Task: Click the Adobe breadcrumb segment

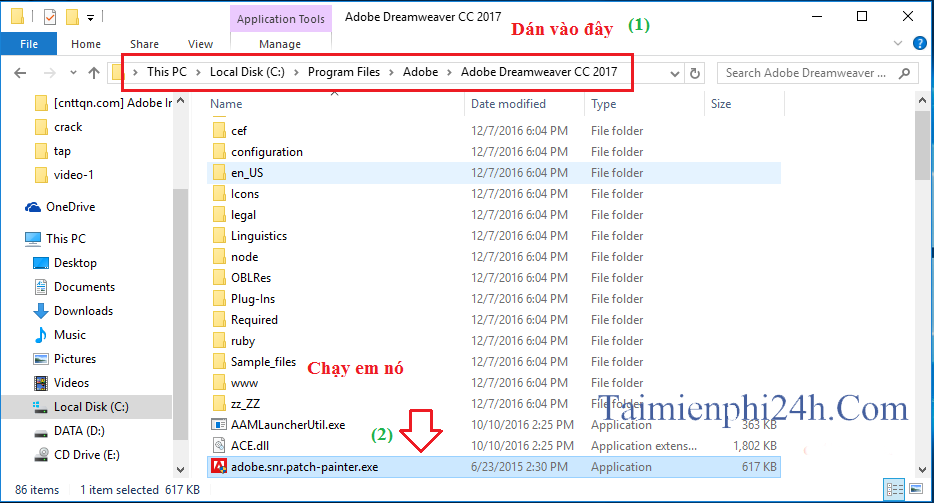Action: tap(421, 72)
